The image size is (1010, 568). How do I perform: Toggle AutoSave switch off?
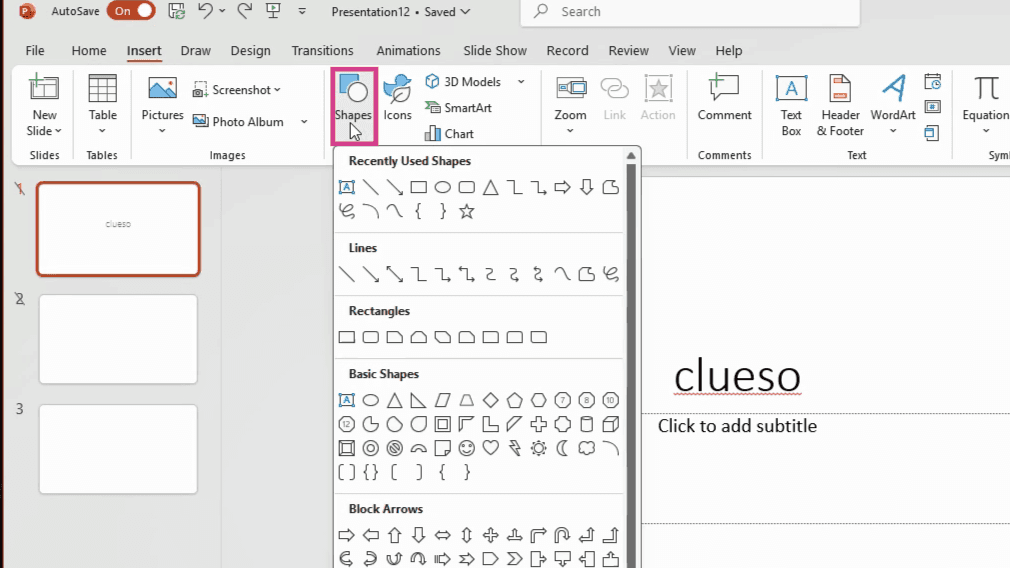(x=131, y=11)
